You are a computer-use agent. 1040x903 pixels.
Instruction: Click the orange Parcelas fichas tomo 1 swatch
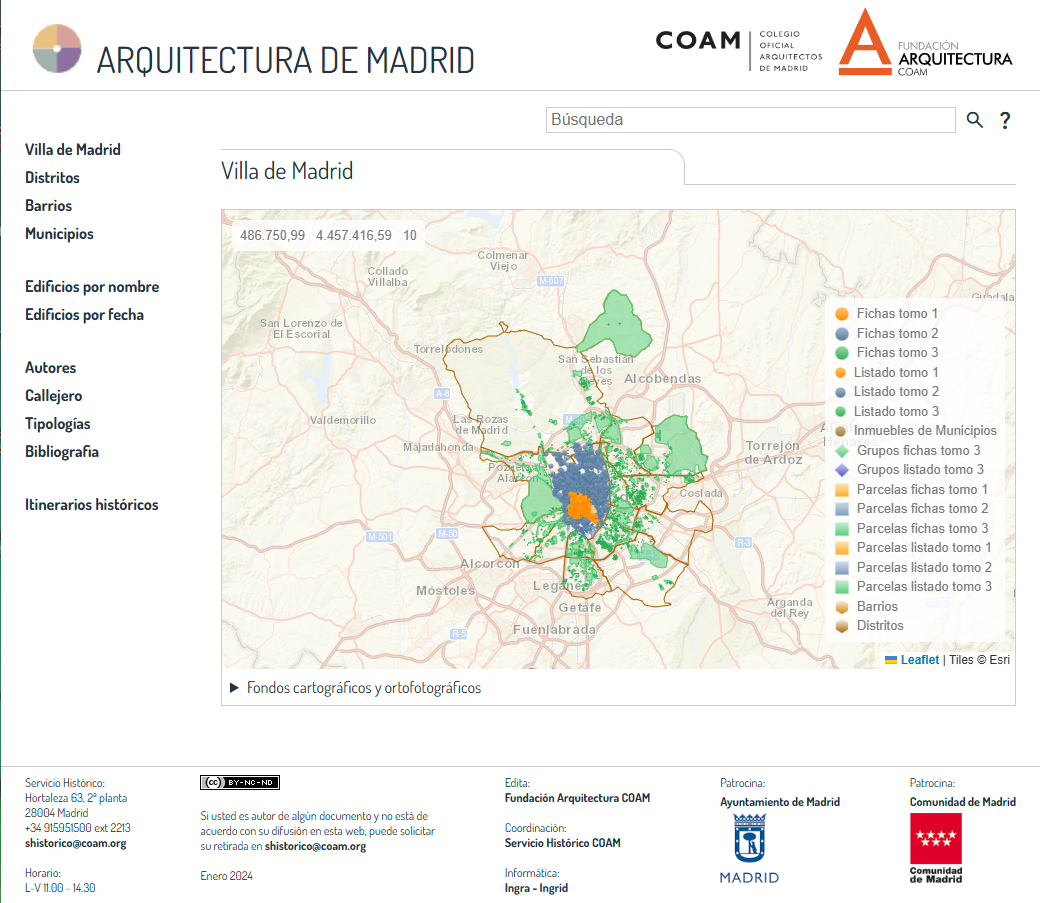(841, 490)
